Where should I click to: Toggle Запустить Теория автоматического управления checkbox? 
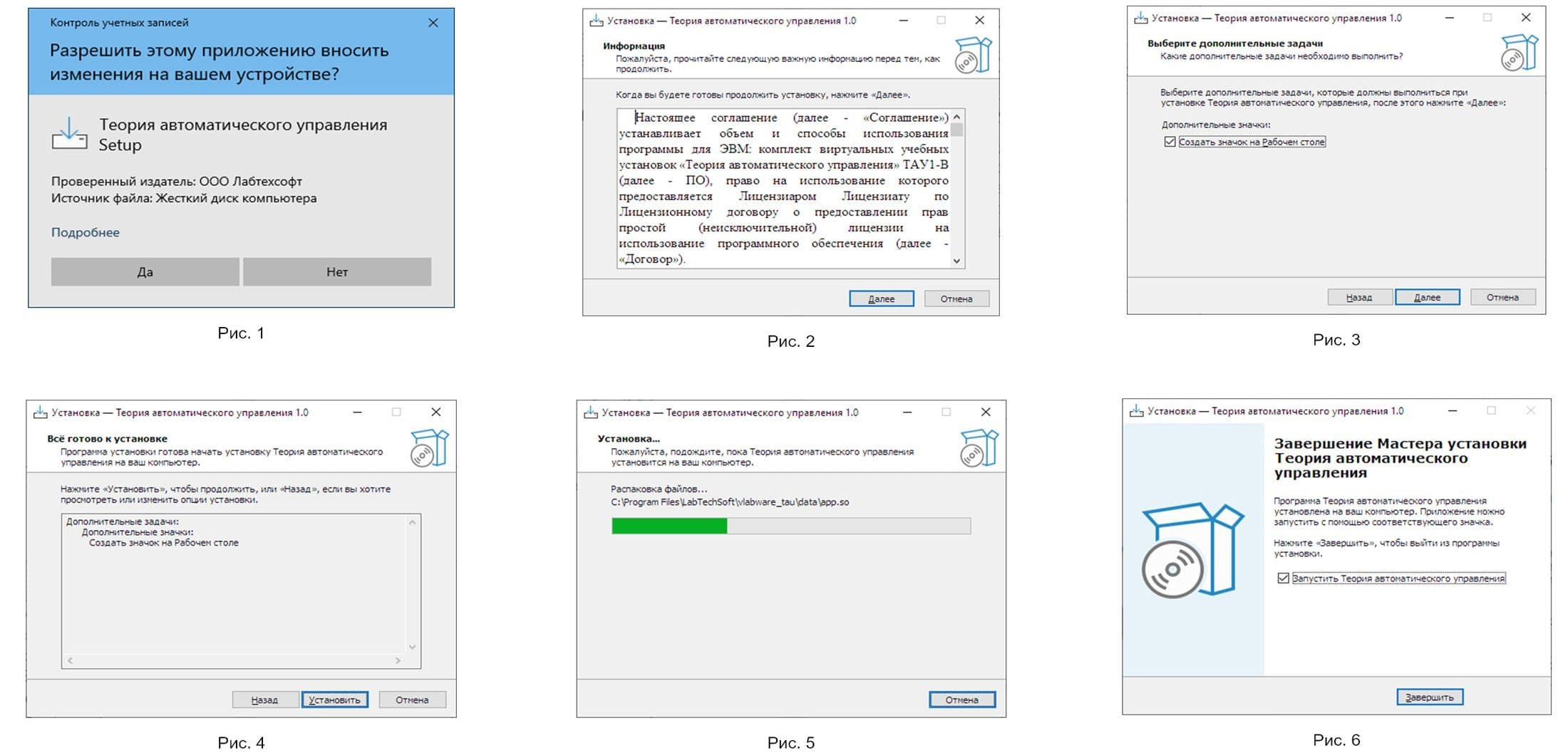[x=1284, y=578]
